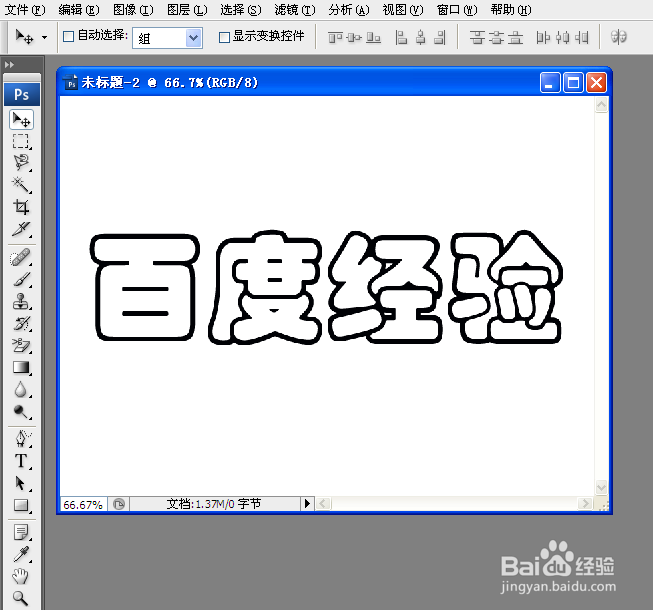Open the 分析(A) menu

pyautogui.click(x=349, y=10)
